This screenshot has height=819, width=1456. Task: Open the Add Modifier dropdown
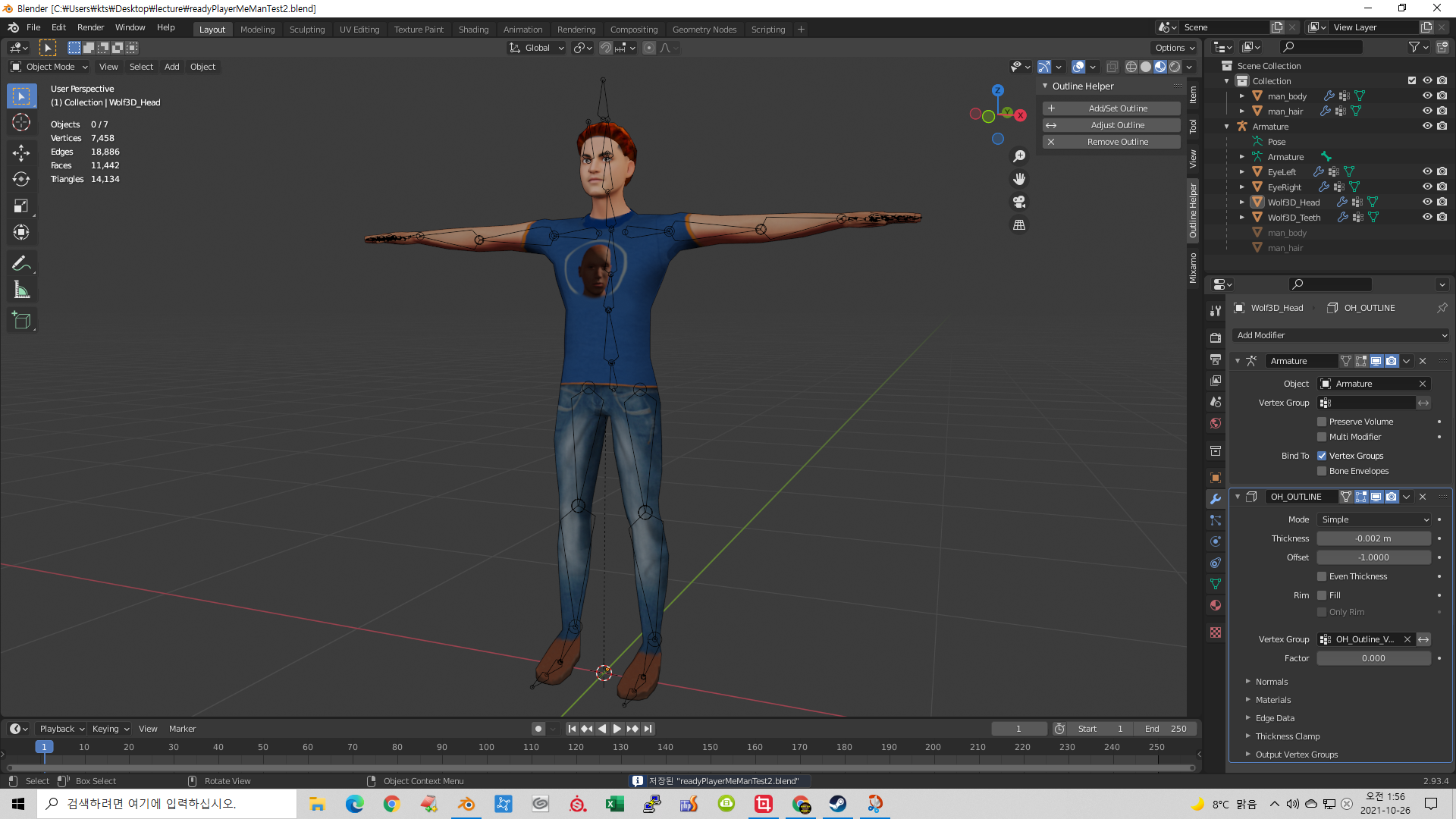(1341, 335)
